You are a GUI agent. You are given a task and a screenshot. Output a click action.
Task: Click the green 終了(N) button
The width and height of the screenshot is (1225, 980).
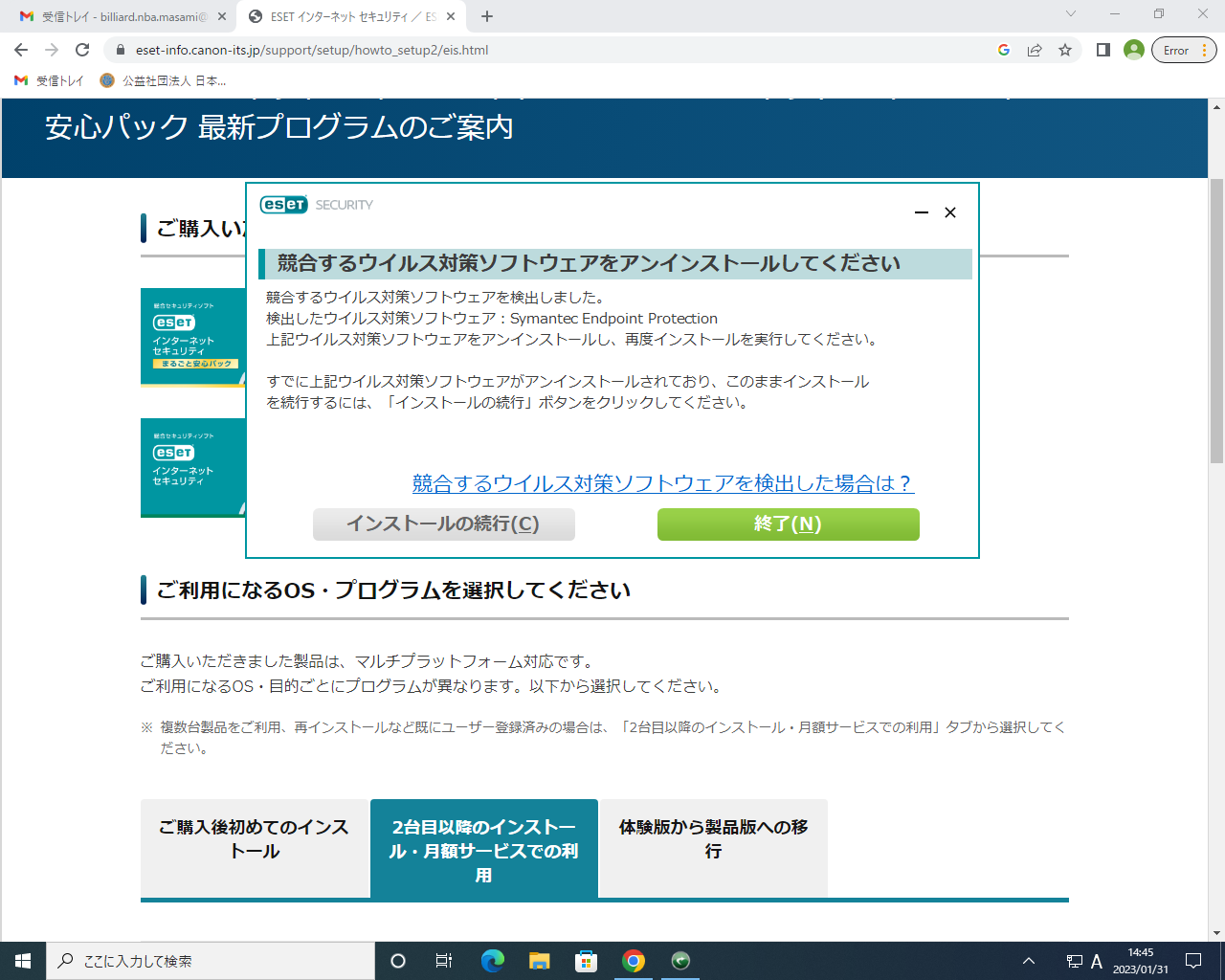pyautogui.click(x=789, y=524)
